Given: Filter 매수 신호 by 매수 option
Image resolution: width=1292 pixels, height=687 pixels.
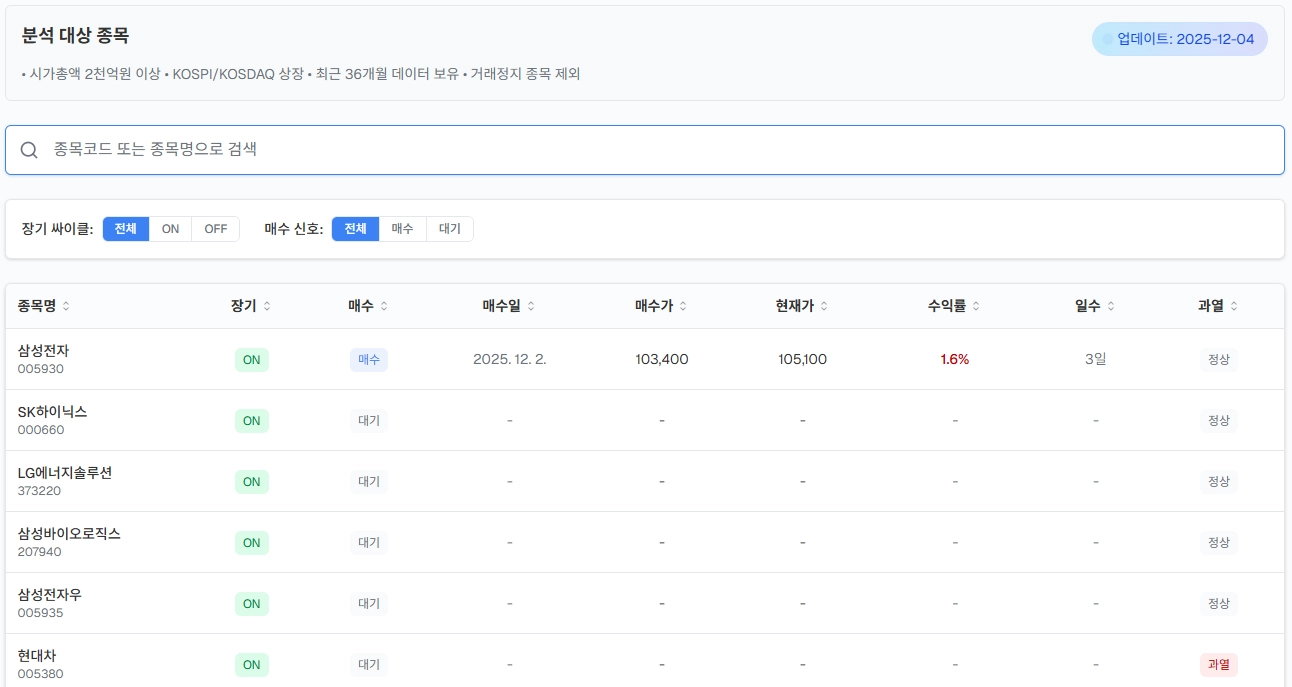Looking at the screenshot, I should pyautogui.click(x=402, y=229).
